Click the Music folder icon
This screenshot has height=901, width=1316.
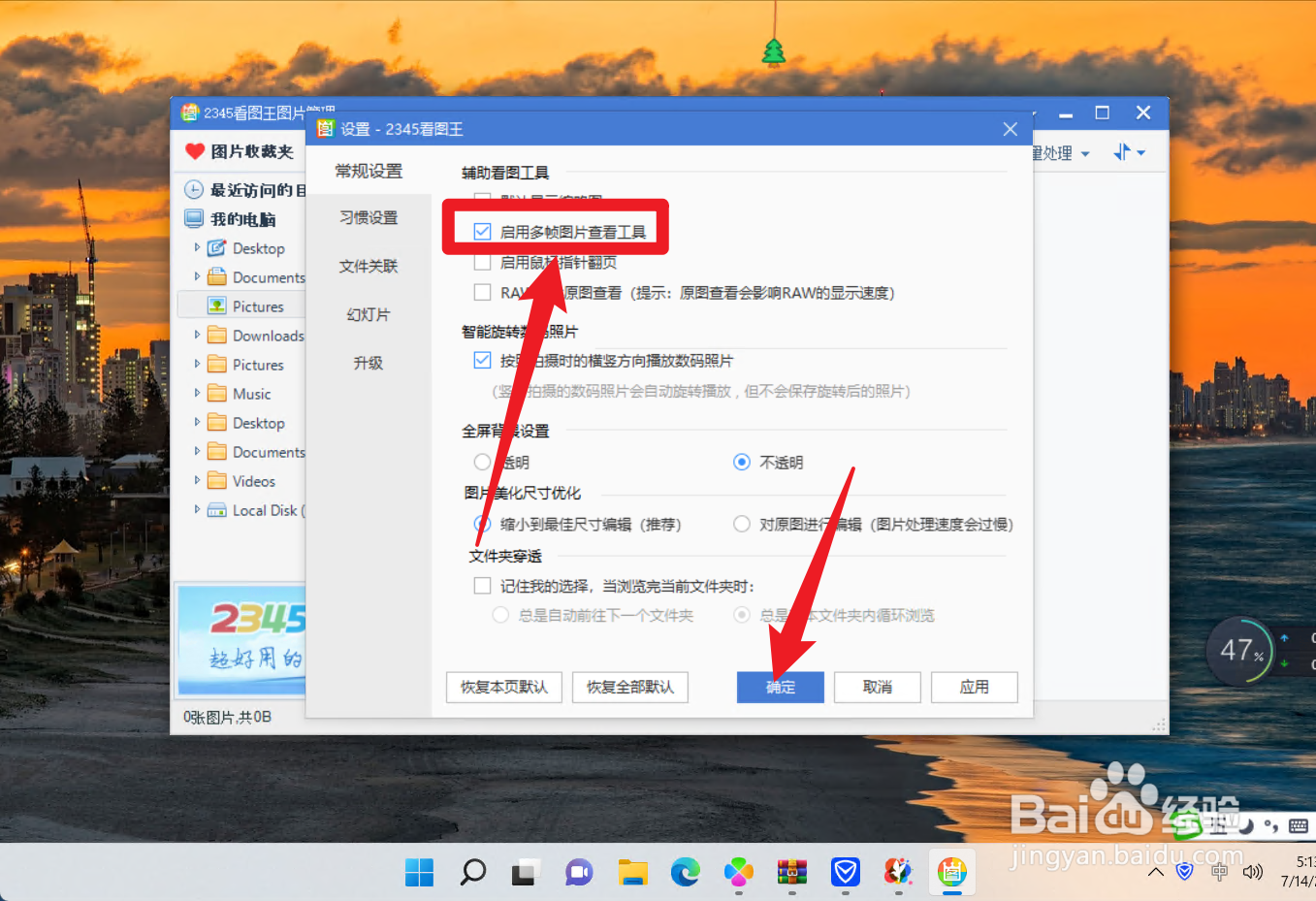[x=216, y=394]
